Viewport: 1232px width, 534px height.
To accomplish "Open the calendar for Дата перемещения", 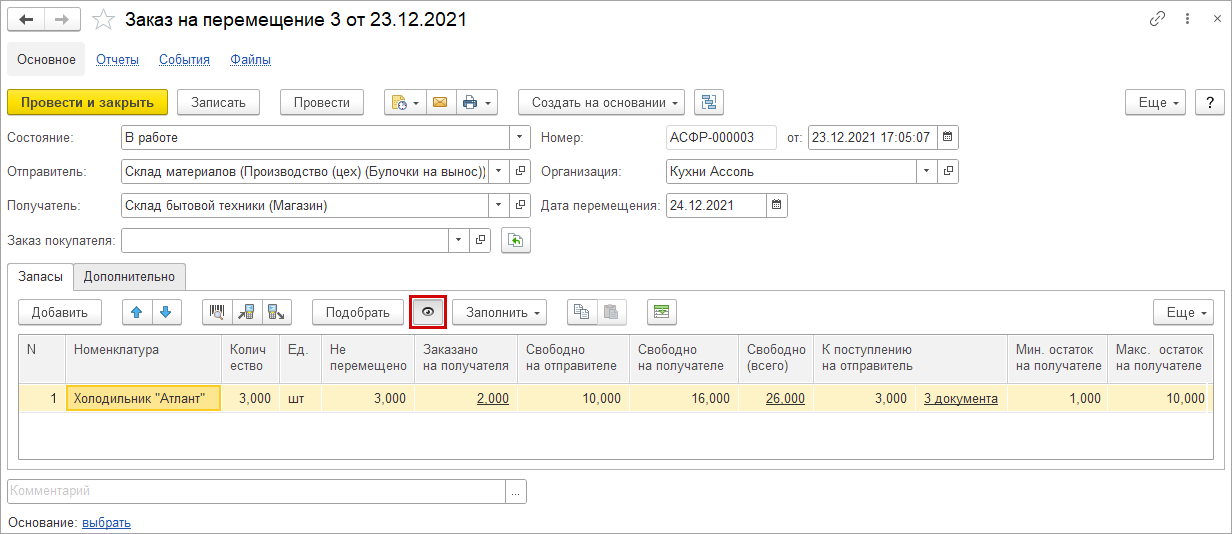I will click(777, 205).
